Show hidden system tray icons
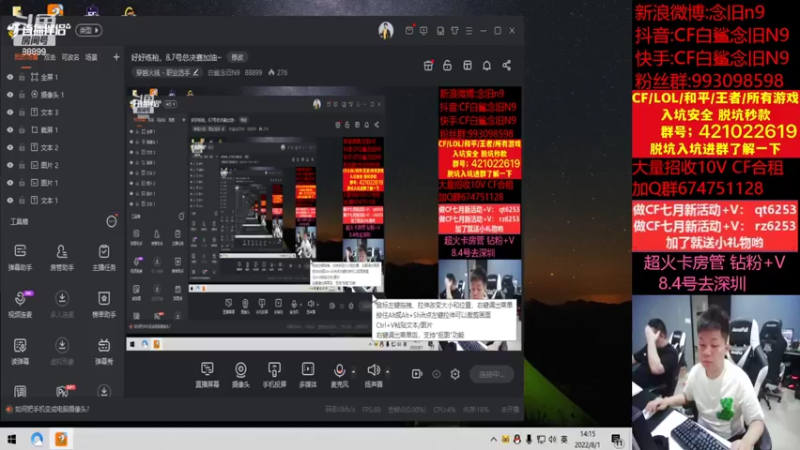 click(x=493, y=439)
